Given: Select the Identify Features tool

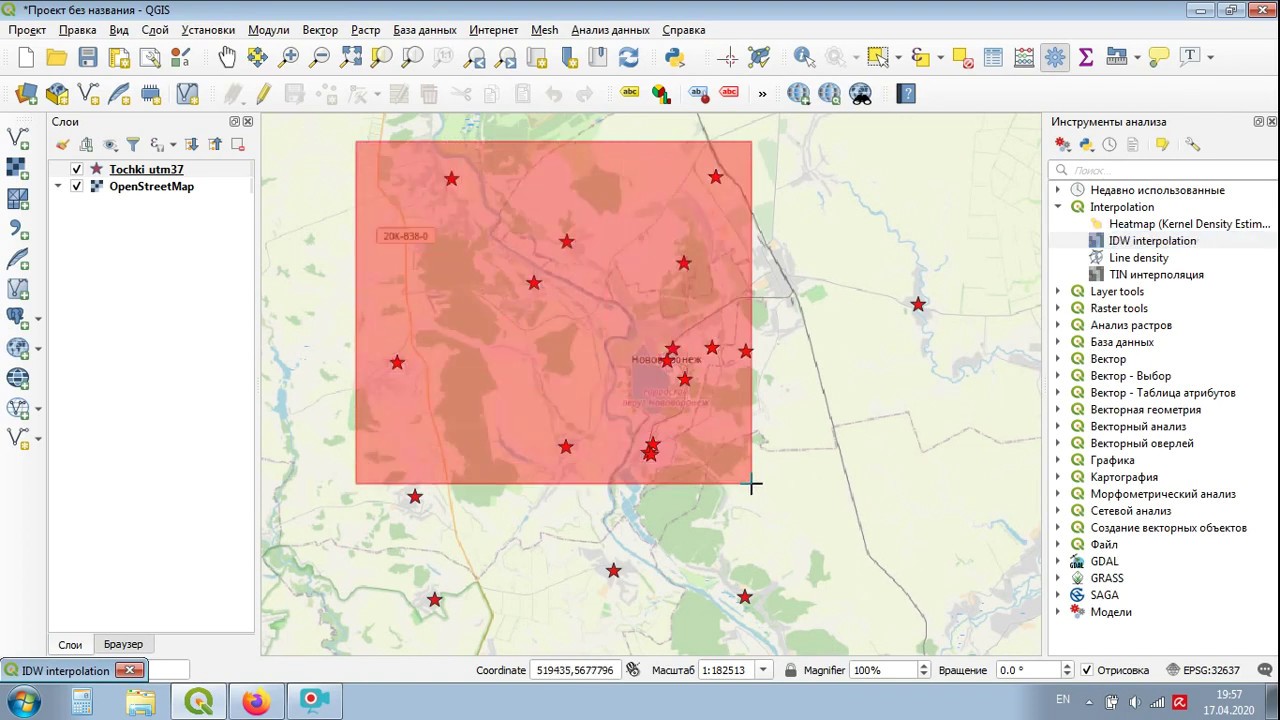Looking at the screenshot, I should pyautogui.click(x=804, y=57).
